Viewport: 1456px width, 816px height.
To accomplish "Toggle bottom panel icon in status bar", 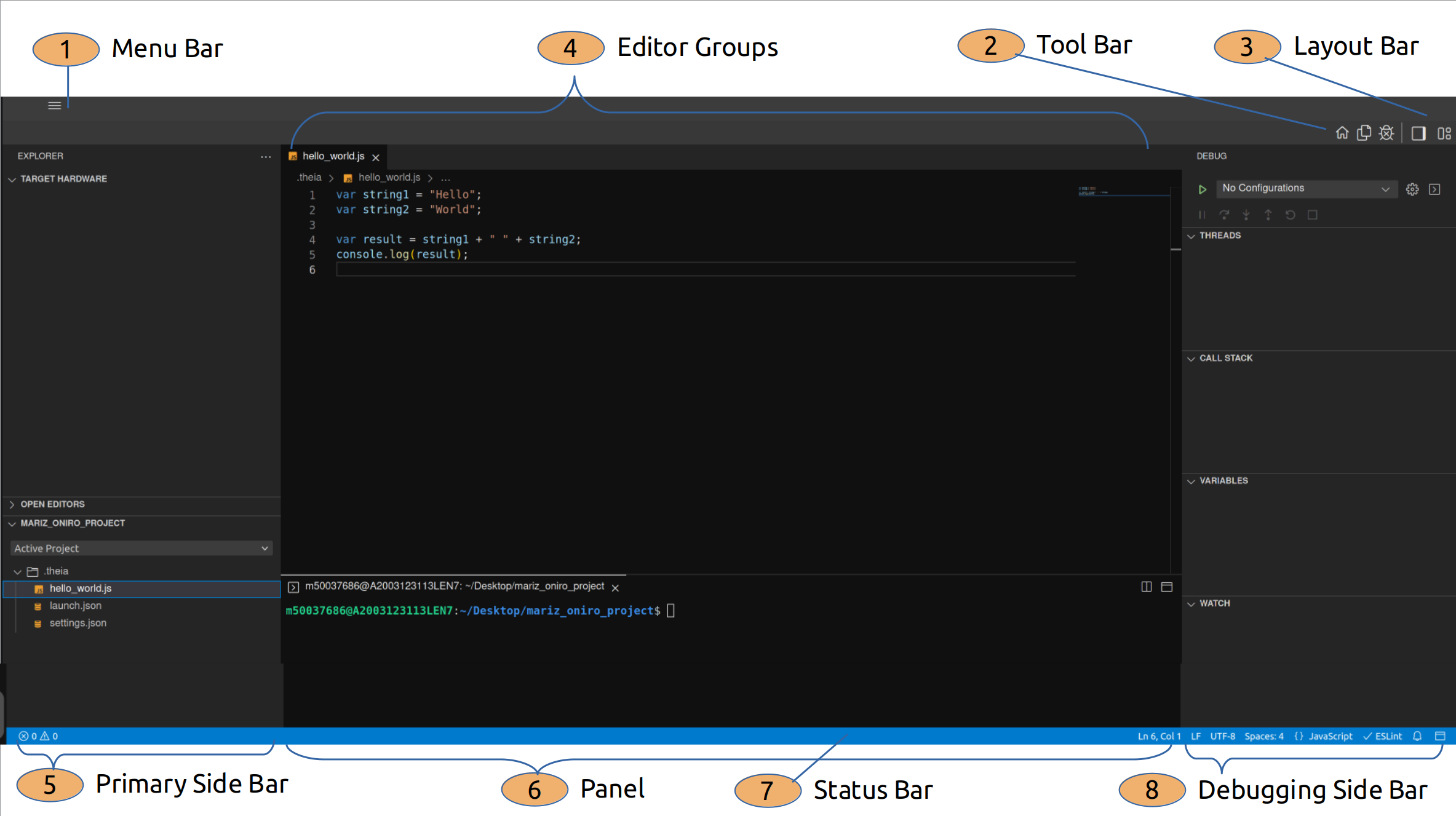I will (1440, 736).
